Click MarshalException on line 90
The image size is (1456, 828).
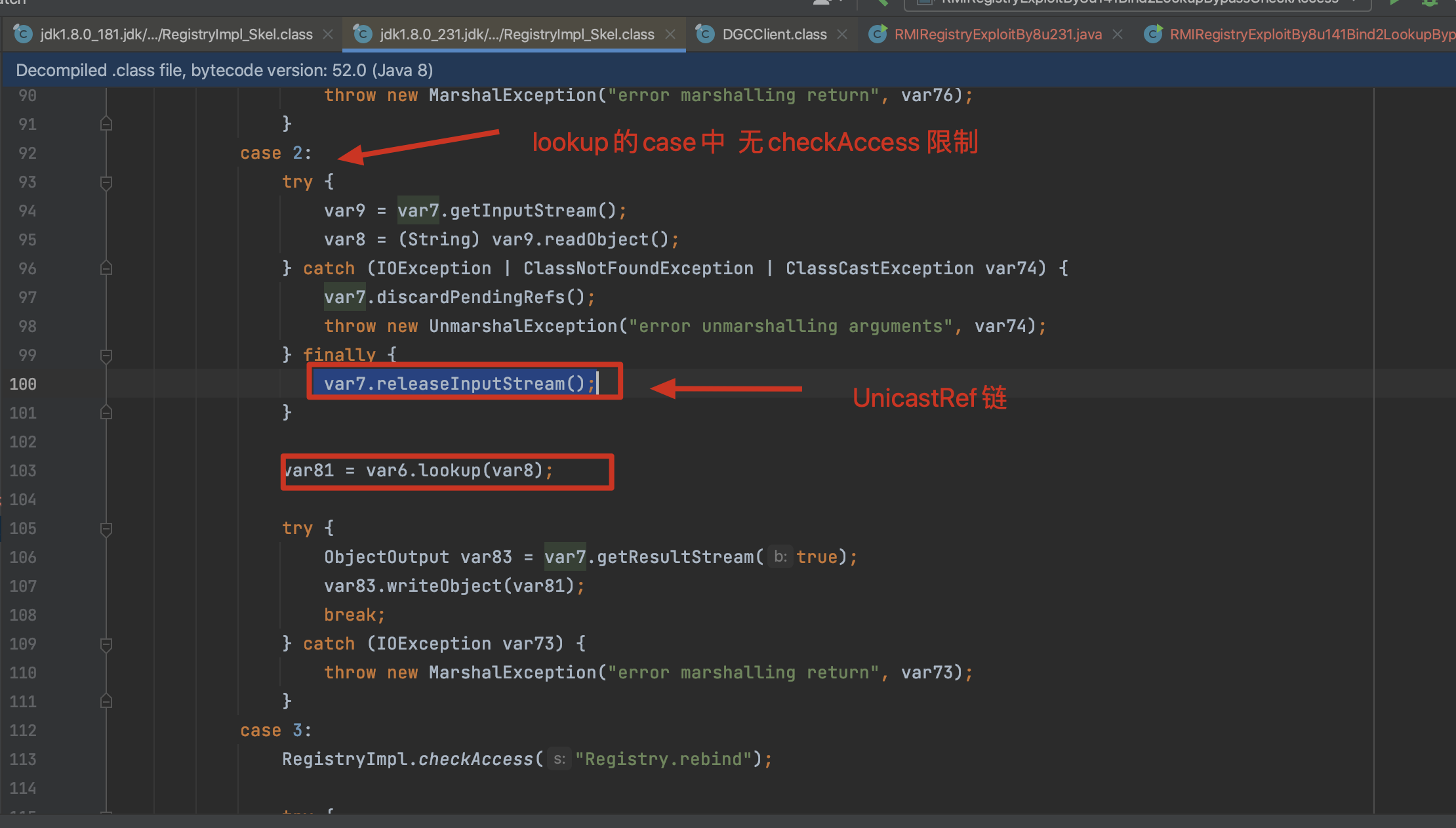click(x=512, y=95)
